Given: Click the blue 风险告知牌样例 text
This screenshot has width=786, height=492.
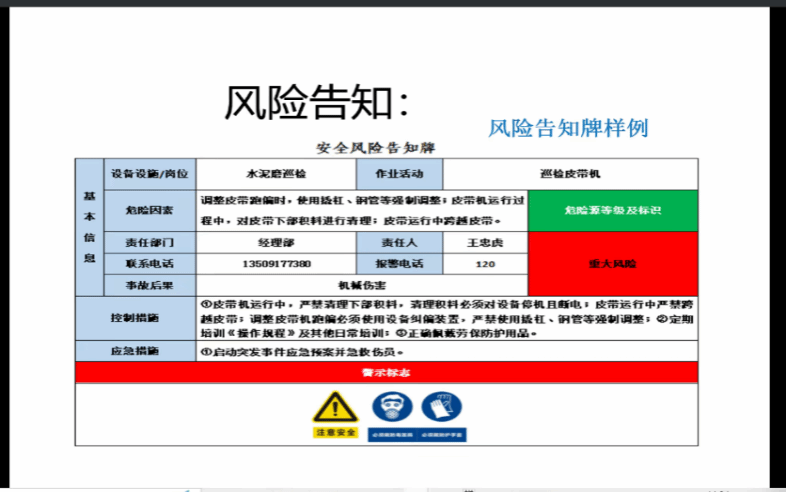Looking at the screenshot, I should [568, 128].
